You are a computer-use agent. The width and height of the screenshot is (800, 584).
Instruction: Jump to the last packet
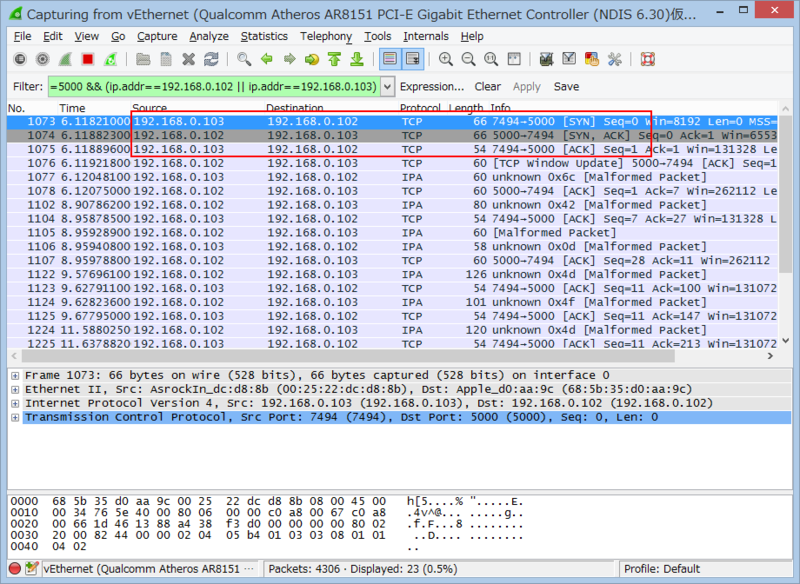pyautogui.click(x=357, y=59)
